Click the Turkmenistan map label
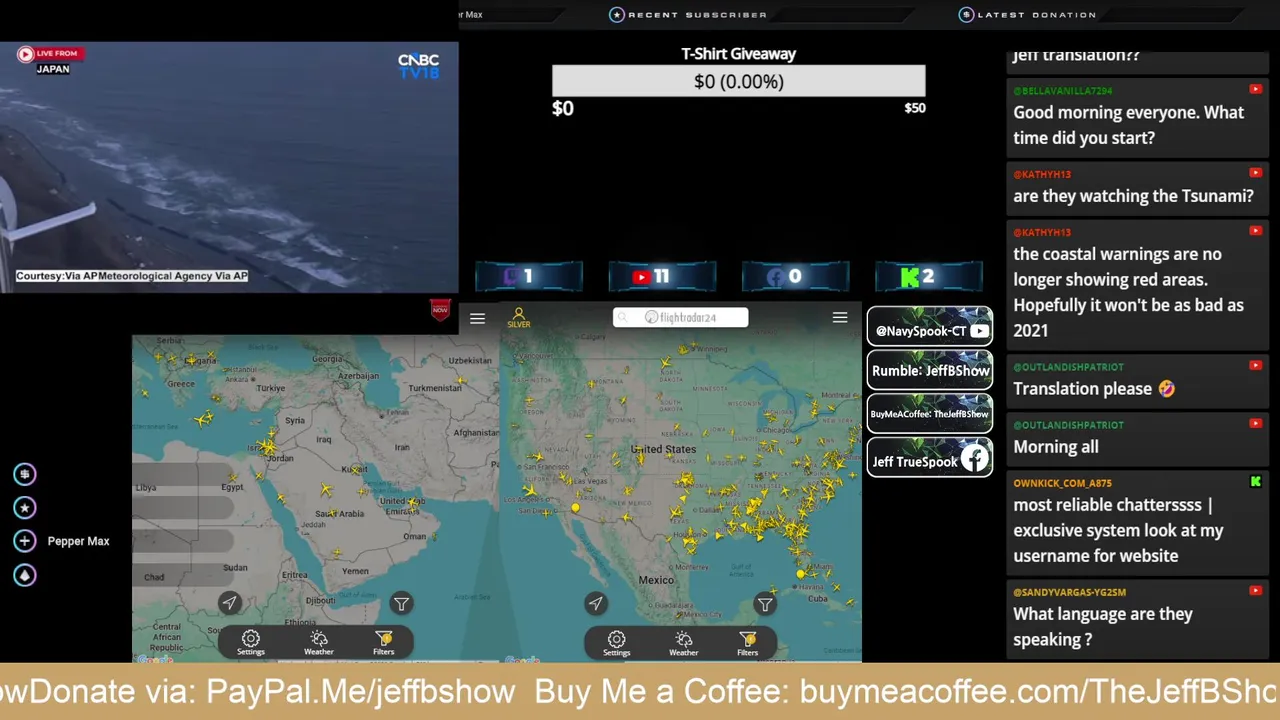The image size is (1280, 720). 435,388
